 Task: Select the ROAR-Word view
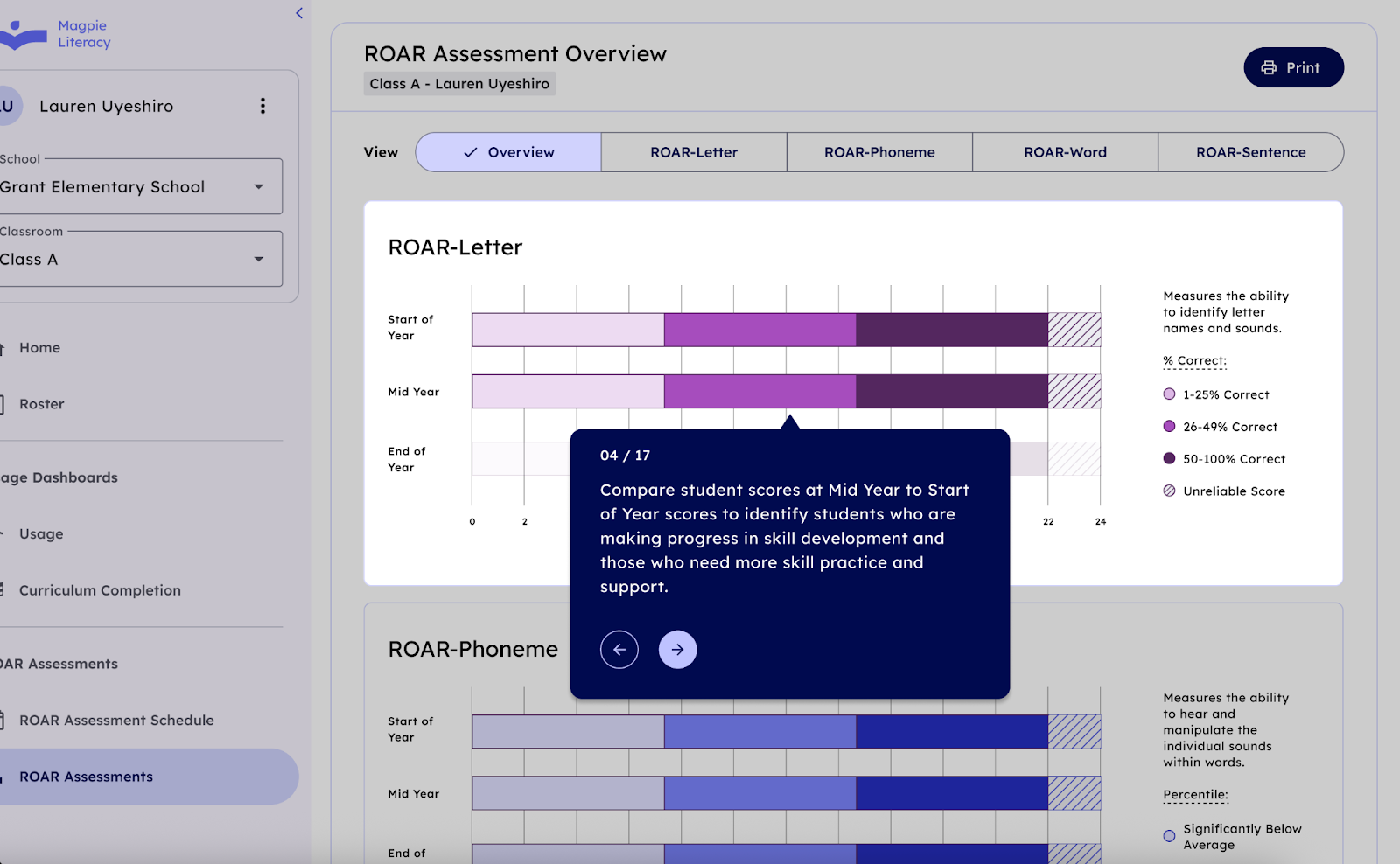(x=1065, y=152)
